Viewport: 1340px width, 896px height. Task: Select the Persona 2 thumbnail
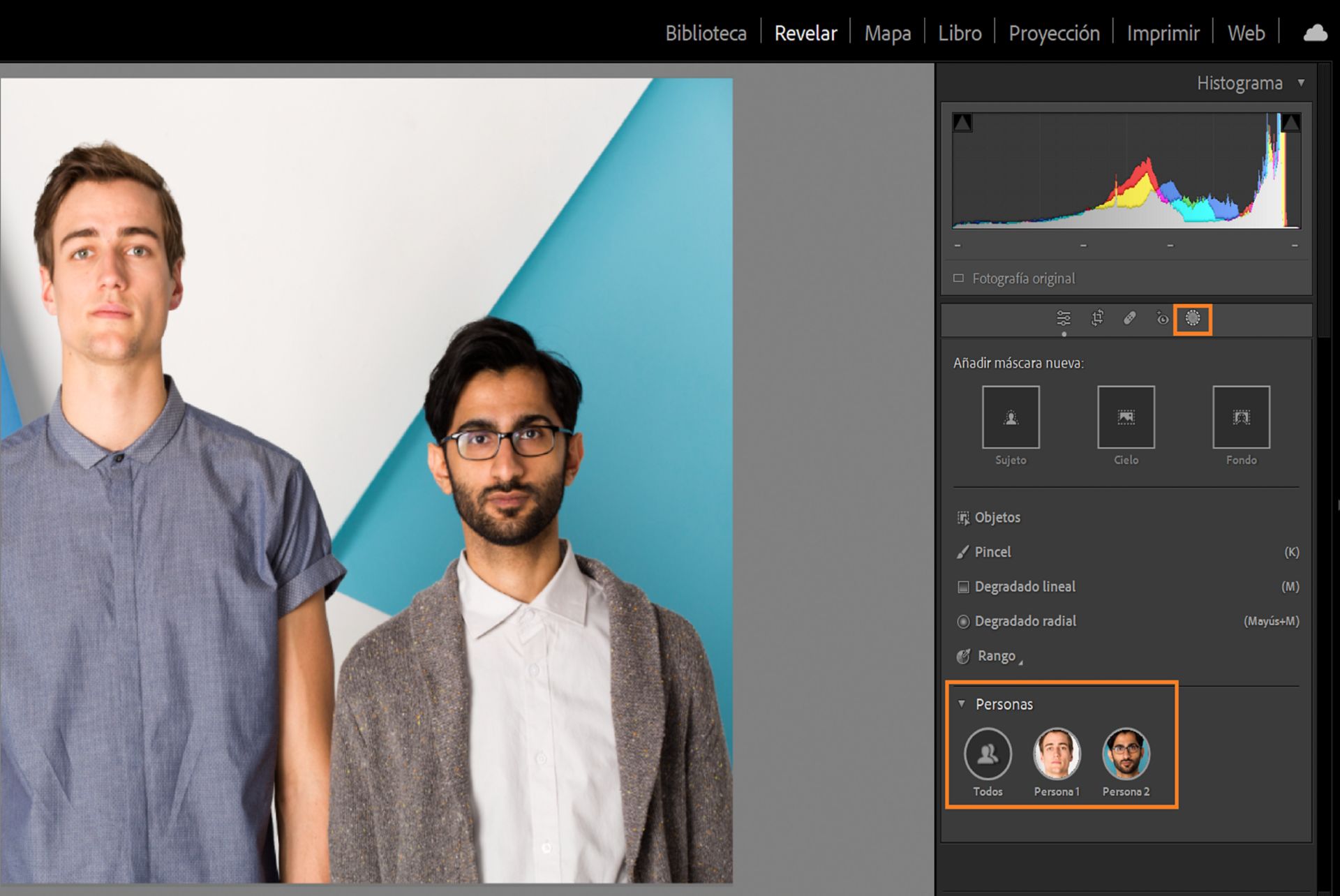(x=1126, y=754)
